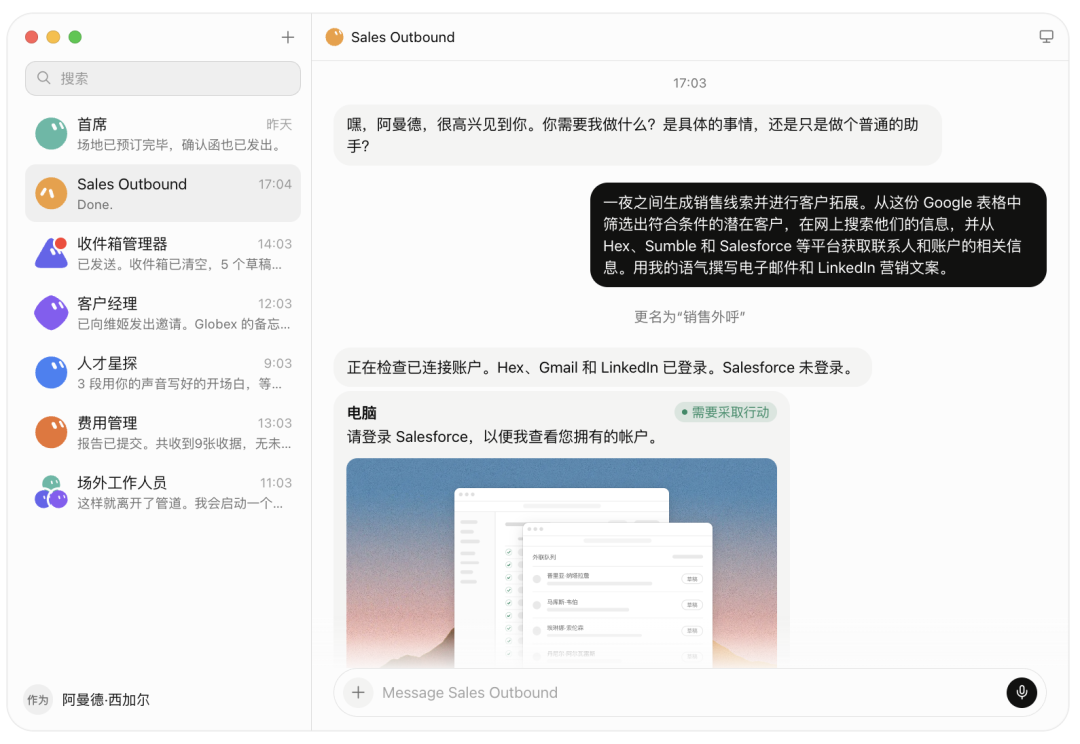Click the magnifier icon in the search box
The width and height of the screenshot is (1080, 744).
(x=44, y=78)
